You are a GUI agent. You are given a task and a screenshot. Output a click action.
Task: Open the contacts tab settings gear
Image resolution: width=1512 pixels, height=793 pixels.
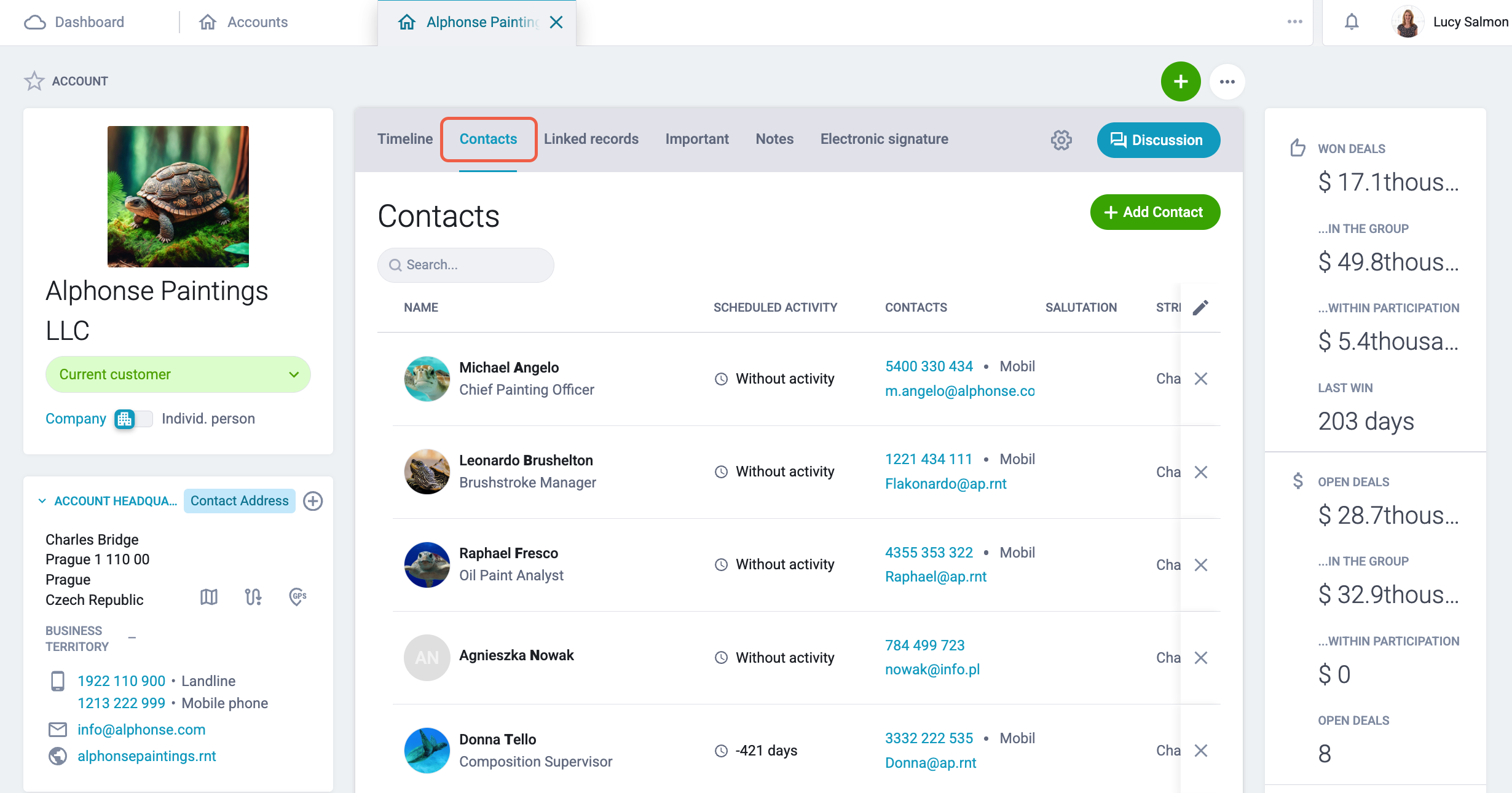pos(1061,140)
